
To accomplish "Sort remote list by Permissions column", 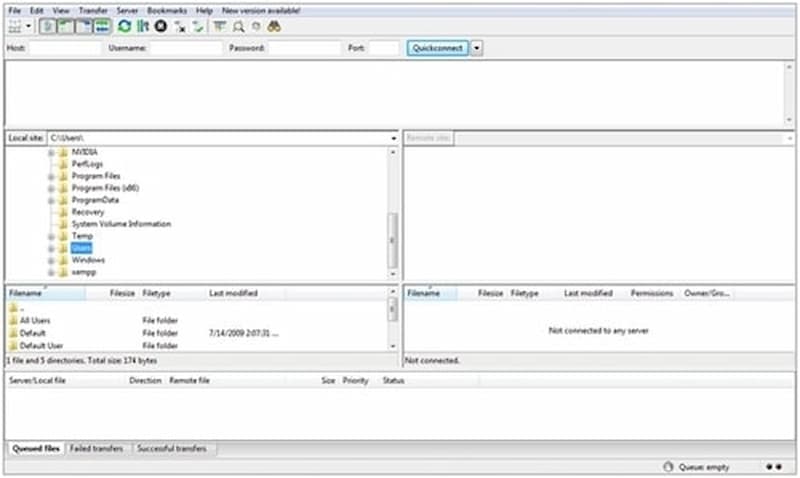I will coord(652,293).
